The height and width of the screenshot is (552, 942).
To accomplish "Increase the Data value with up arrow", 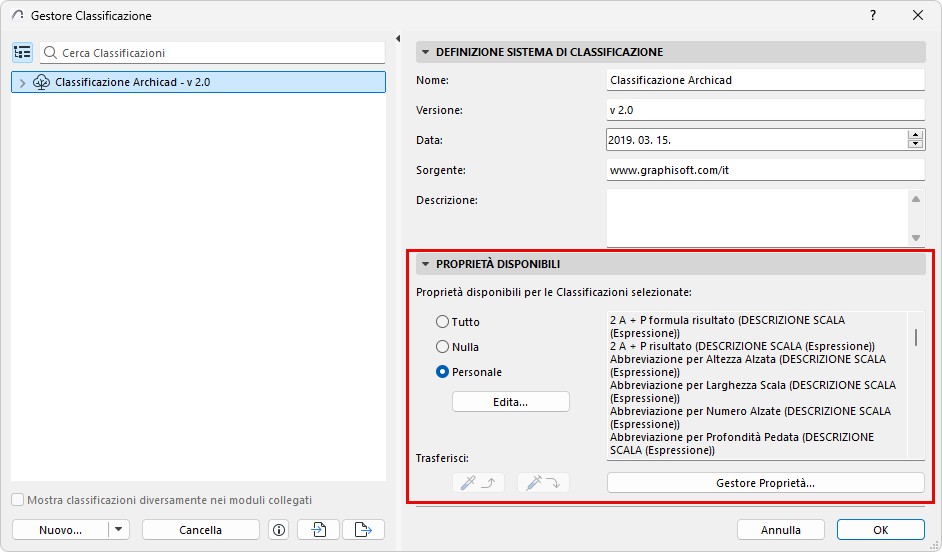I will [915, 135].
